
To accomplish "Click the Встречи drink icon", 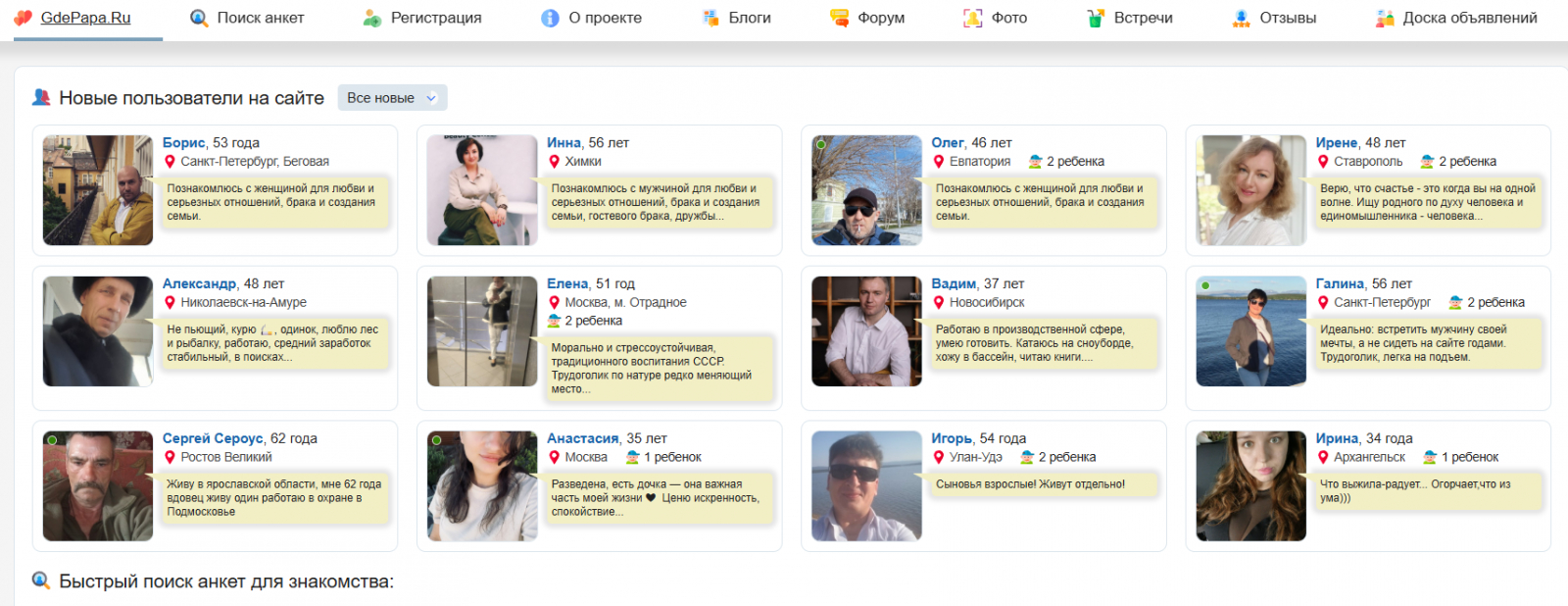I will (1096, 18).
